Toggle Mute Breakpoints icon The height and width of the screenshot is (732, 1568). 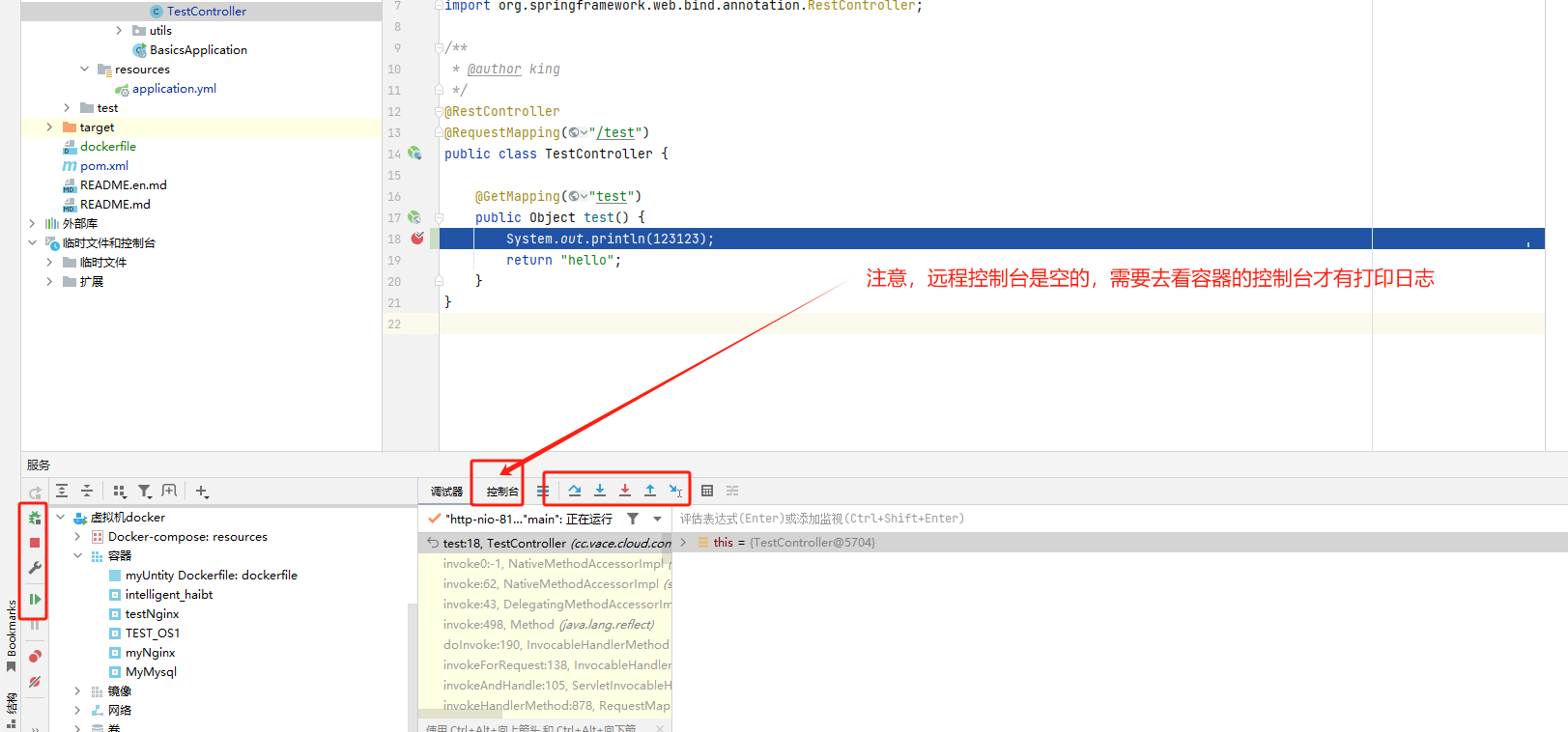pos(35,682)
